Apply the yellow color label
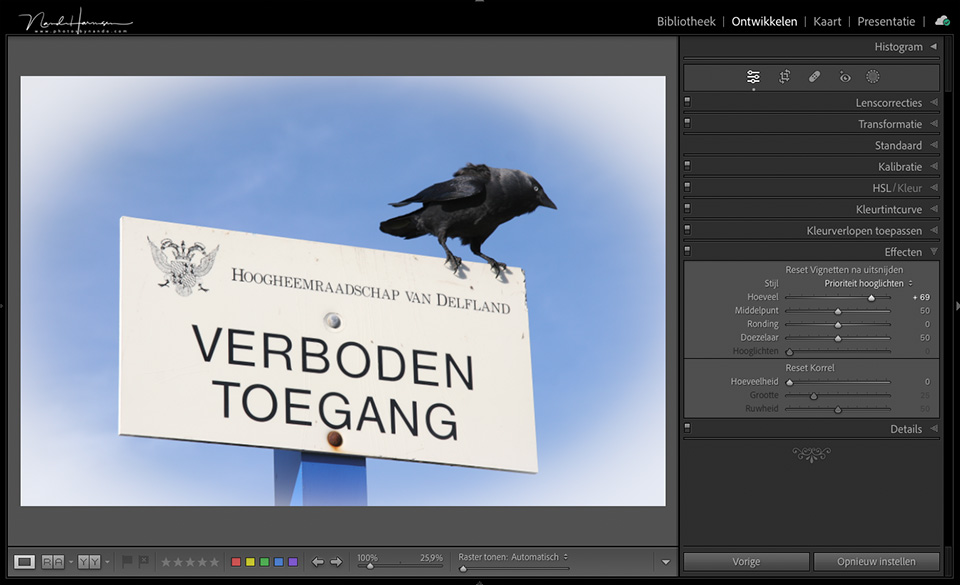 tap(250, 562)
